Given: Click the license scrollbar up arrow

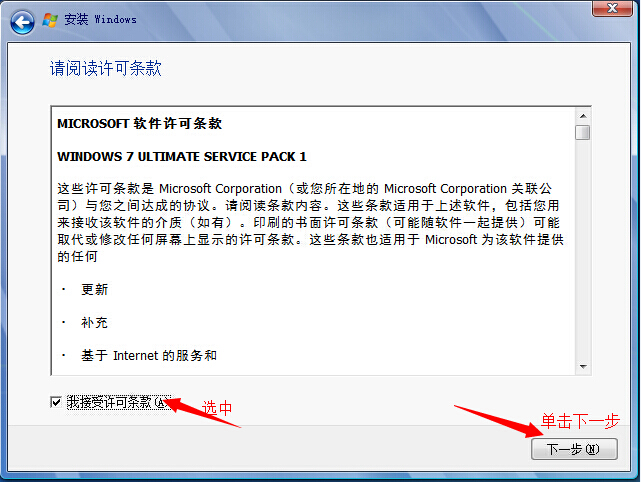Looking at the screenshot, I should (x=583, y=116).
